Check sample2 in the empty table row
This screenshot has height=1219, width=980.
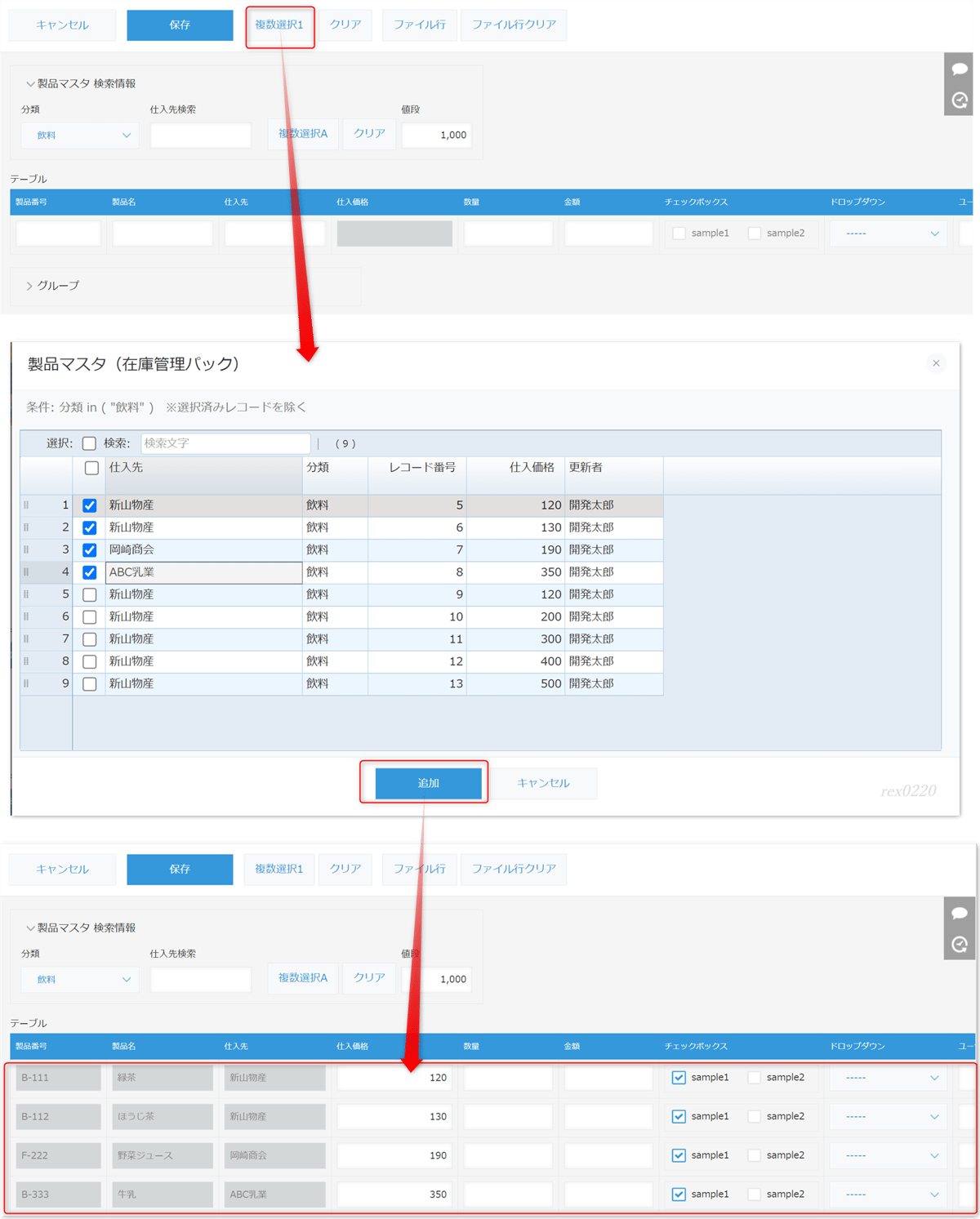pyautogui.click(x=755, y=234)
